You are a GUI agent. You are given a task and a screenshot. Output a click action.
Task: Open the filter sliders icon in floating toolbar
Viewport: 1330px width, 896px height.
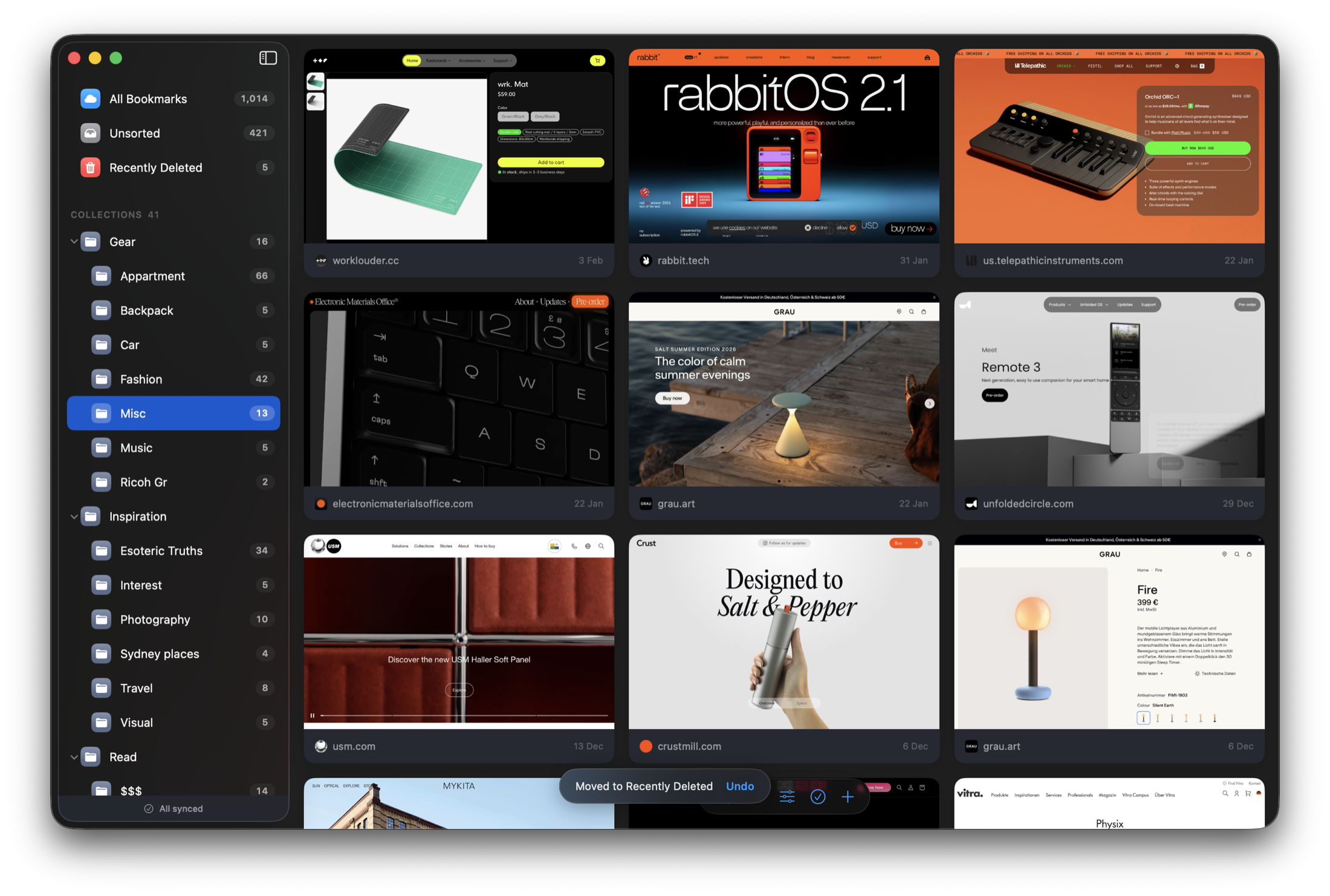[x=787, y=797]
